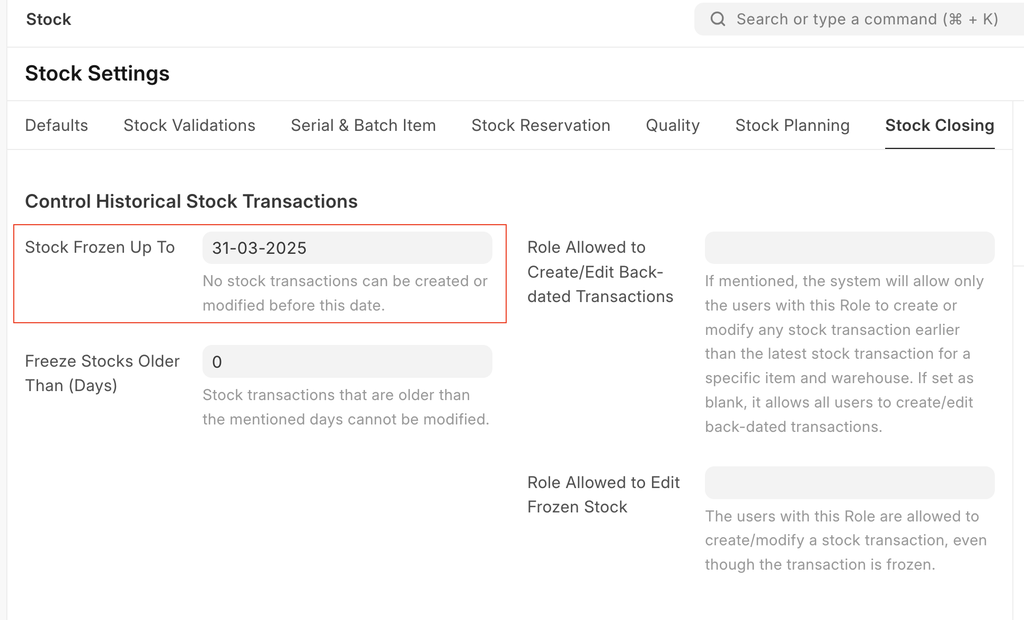Viewport: 1024px width, 620px height.
Task: Open the Stock Validations tab
Action: point(189,125)
